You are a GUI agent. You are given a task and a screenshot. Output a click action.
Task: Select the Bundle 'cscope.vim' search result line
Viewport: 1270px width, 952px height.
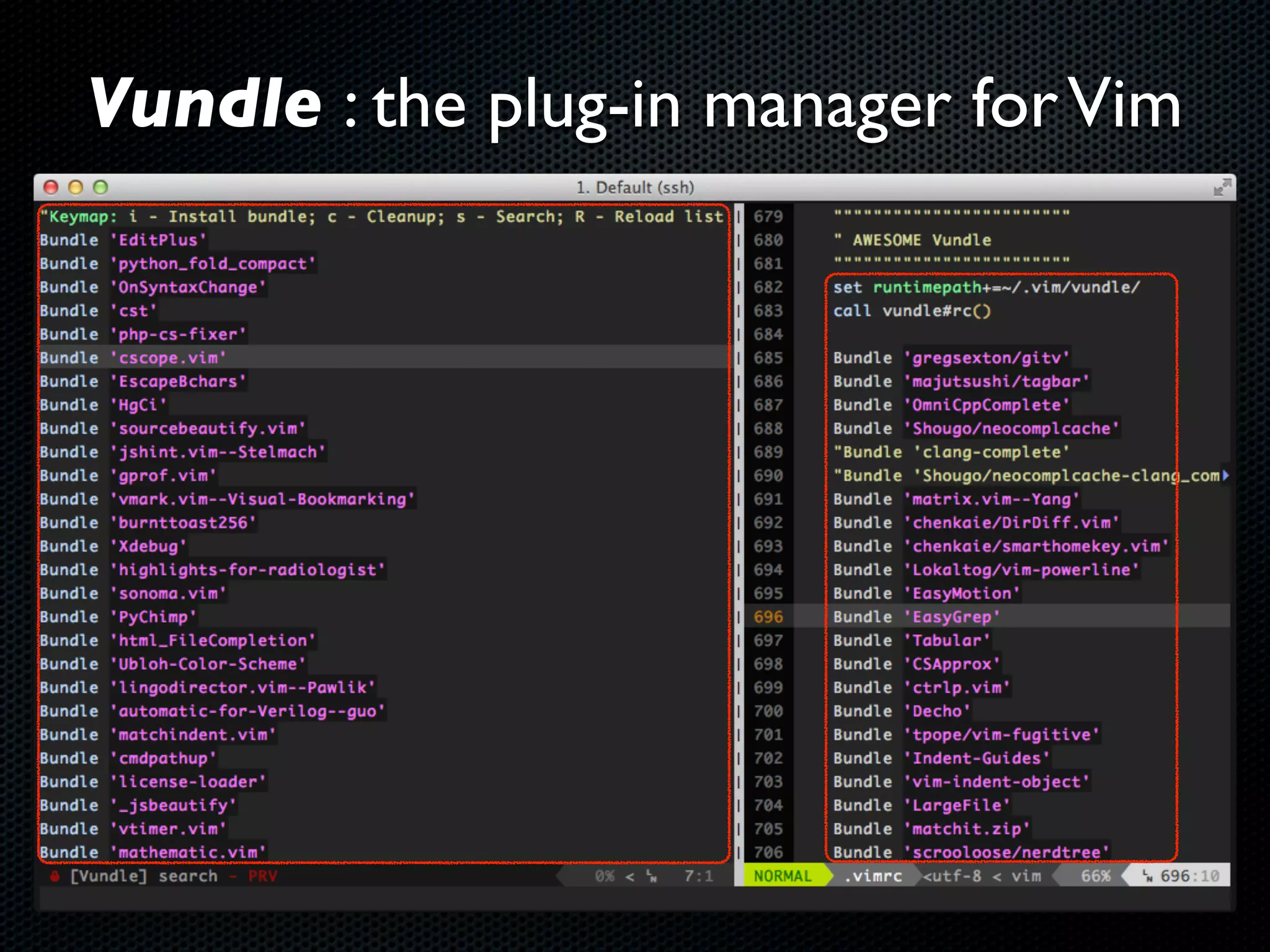(x=133, y=358)
